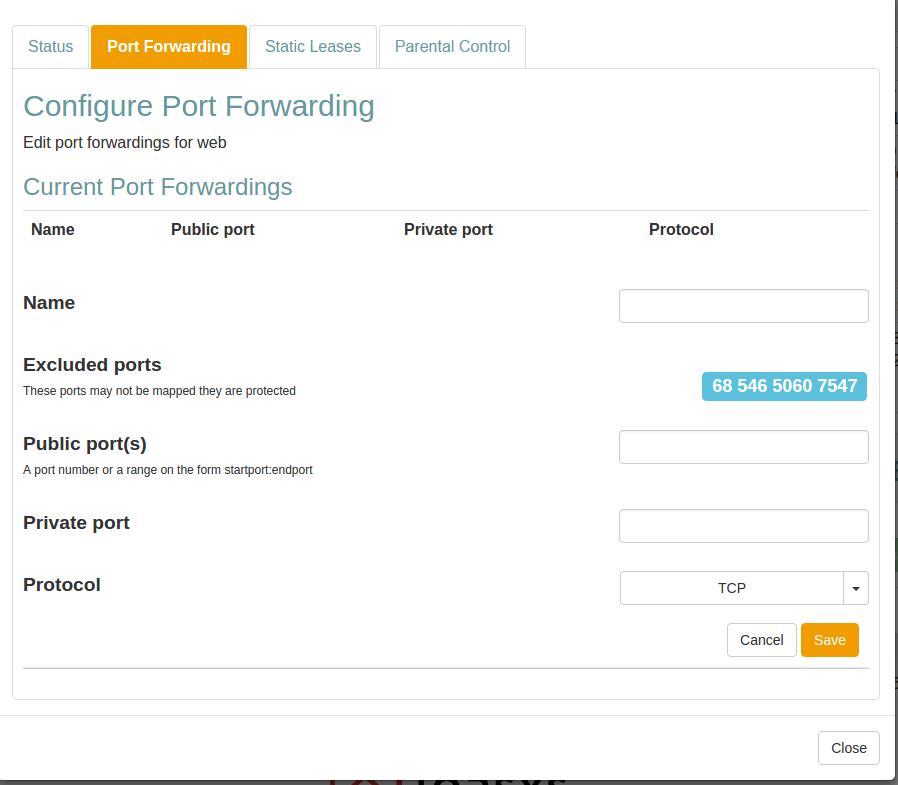Click the Configure Port Forwarding heading
Image resolution: width=898 pixels, height=785 pixels.
tap(199, 106)
